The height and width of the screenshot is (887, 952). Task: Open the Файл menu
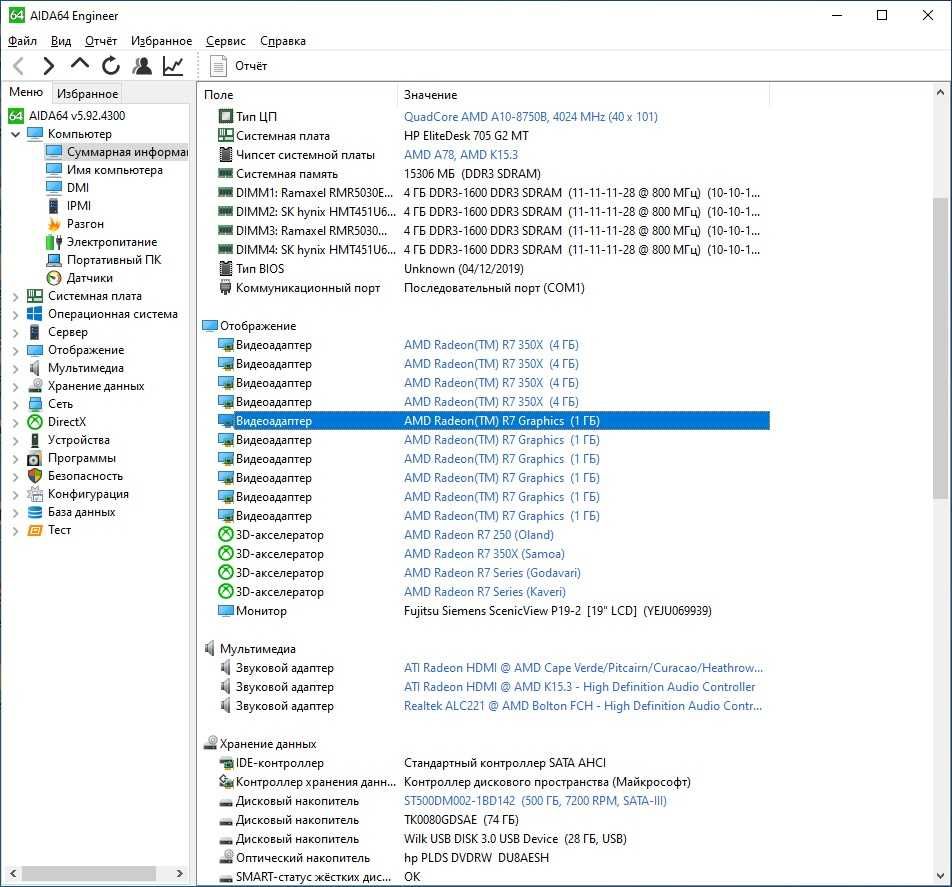click(22, 41)
